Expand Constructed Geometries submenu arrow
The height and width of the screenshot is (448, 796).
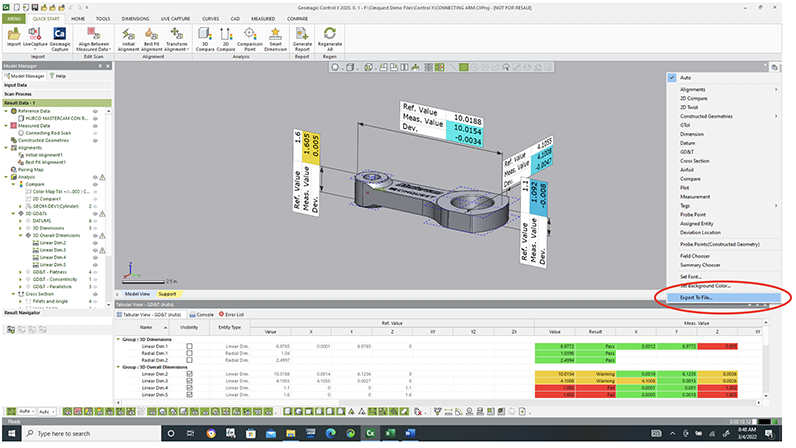(x=776, y=116)
